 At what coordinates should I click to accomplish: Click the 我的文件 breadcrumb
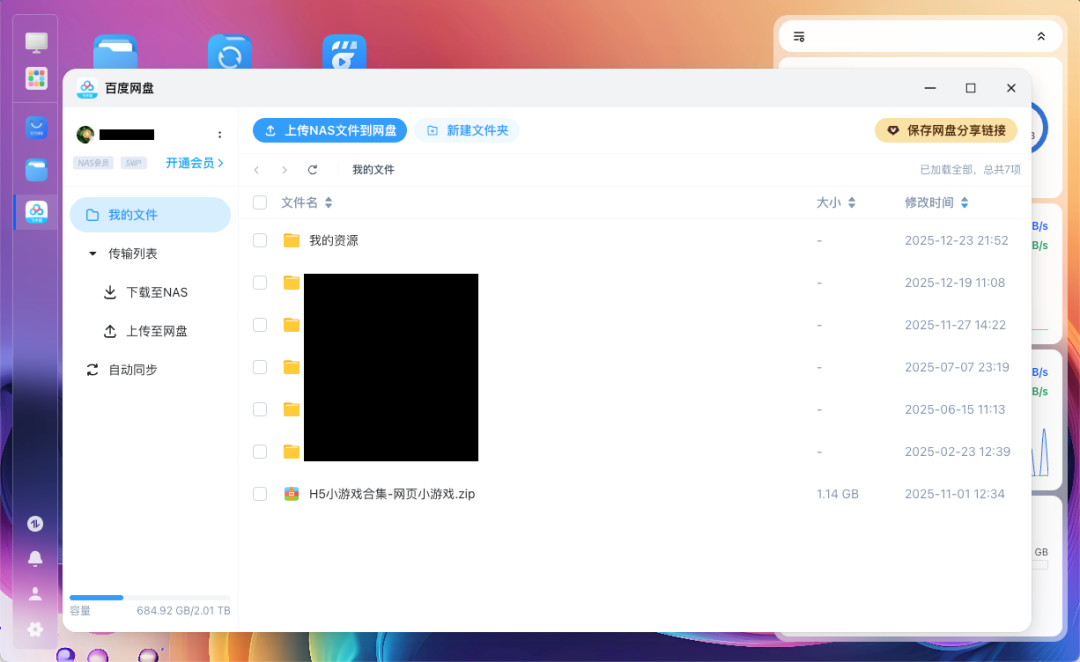coord(372,169)
